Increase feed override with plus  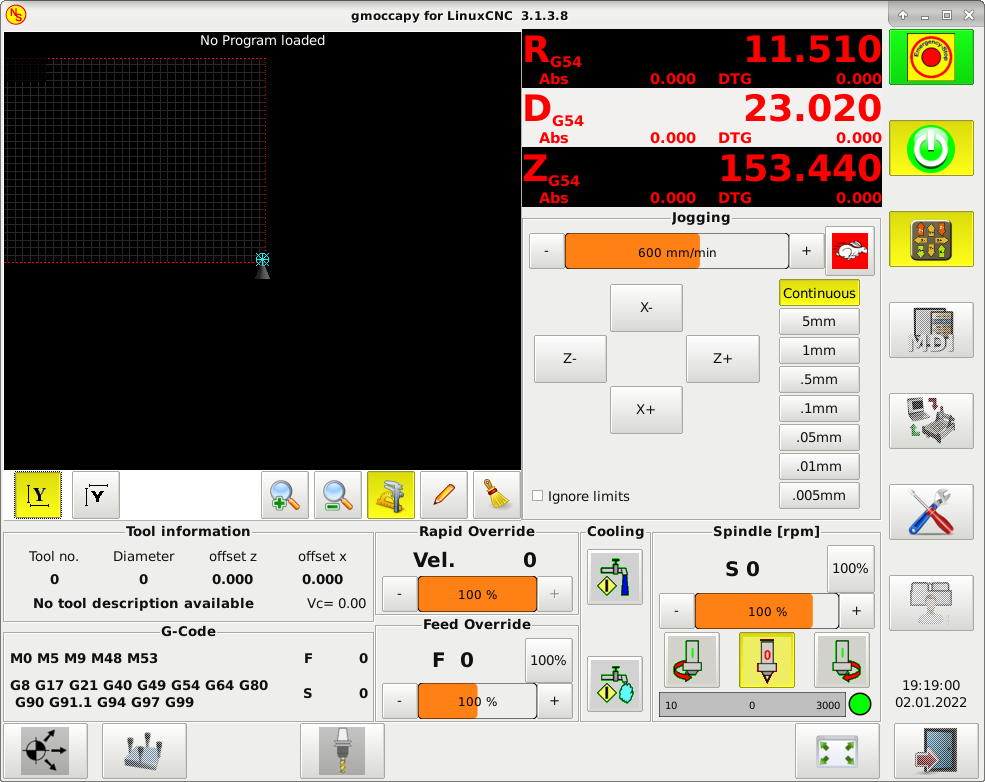click(555, 701)
